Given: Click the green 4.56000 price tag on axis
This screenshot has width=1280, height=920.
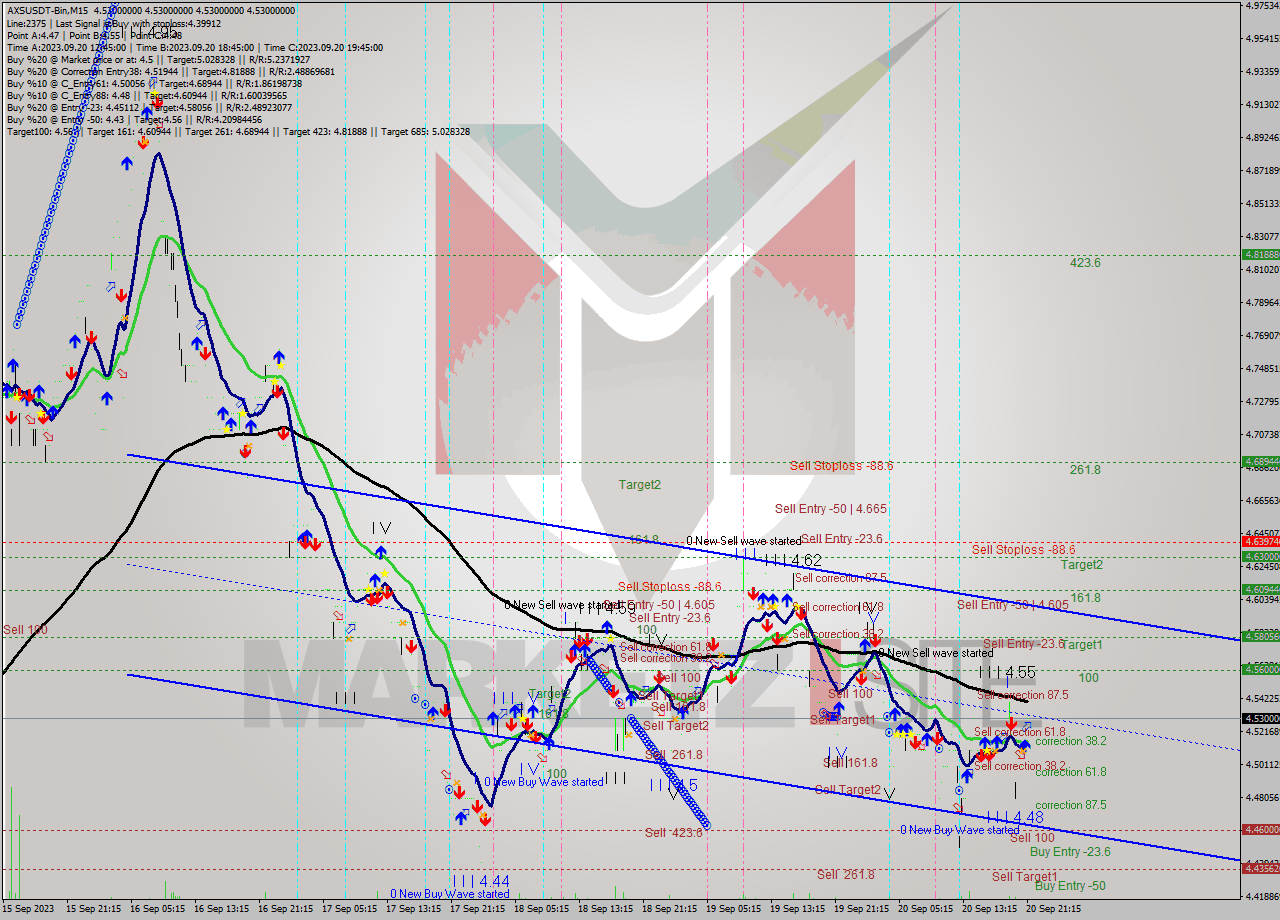Looking at the screenshot, I should [1261, 669].
